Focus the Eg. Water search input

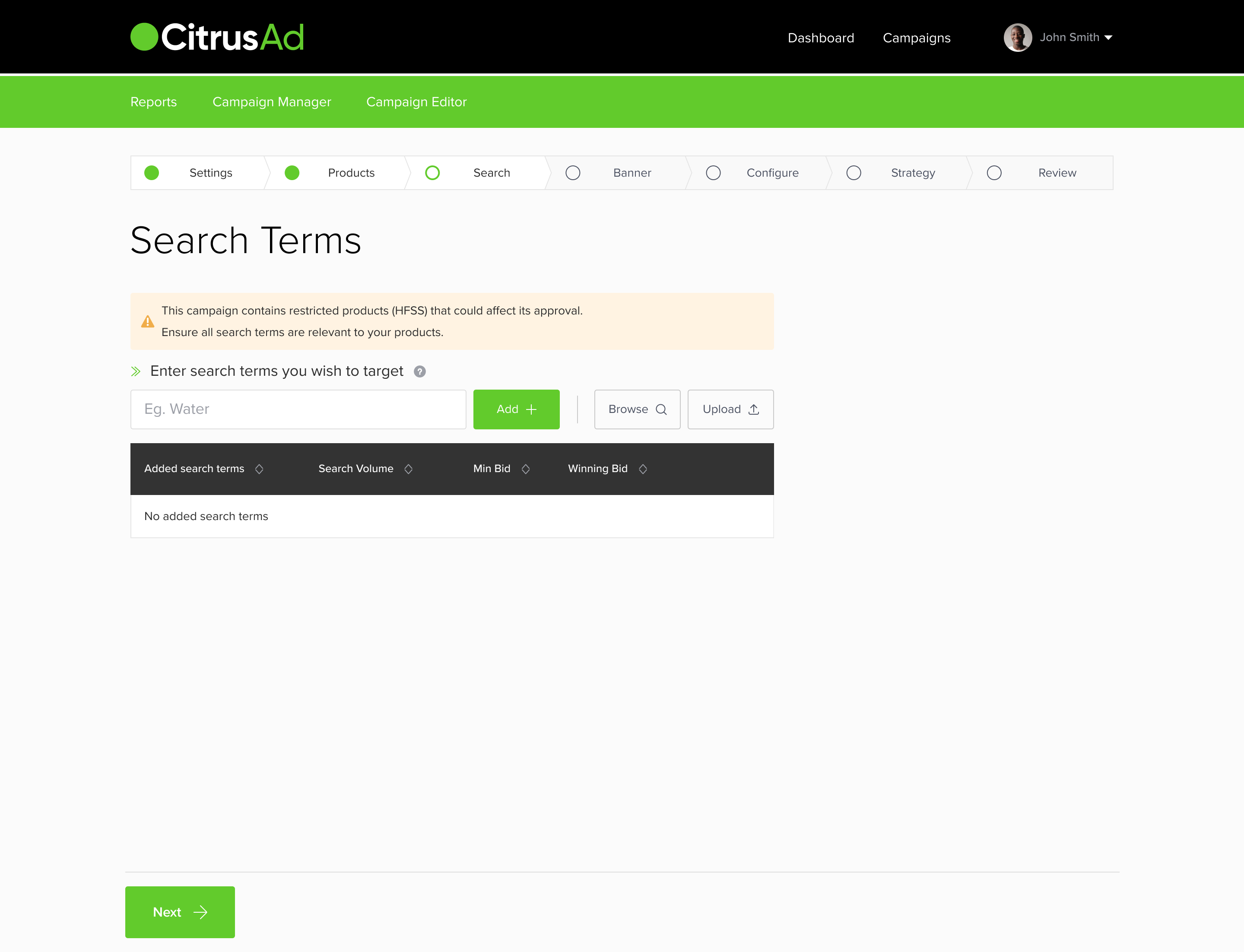tap(298, 409)
